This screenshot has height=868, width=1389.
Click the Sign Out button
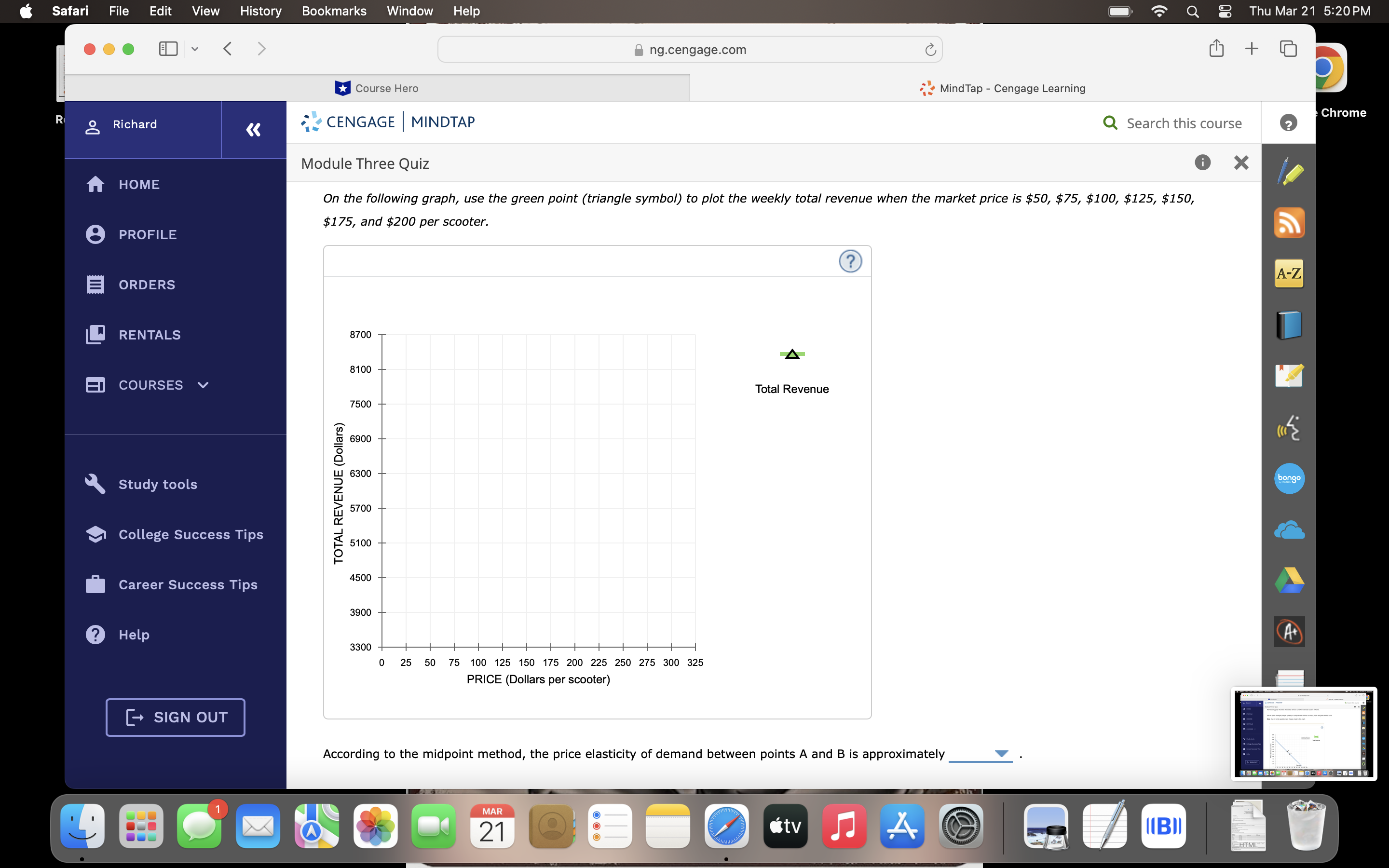point(175,717)
